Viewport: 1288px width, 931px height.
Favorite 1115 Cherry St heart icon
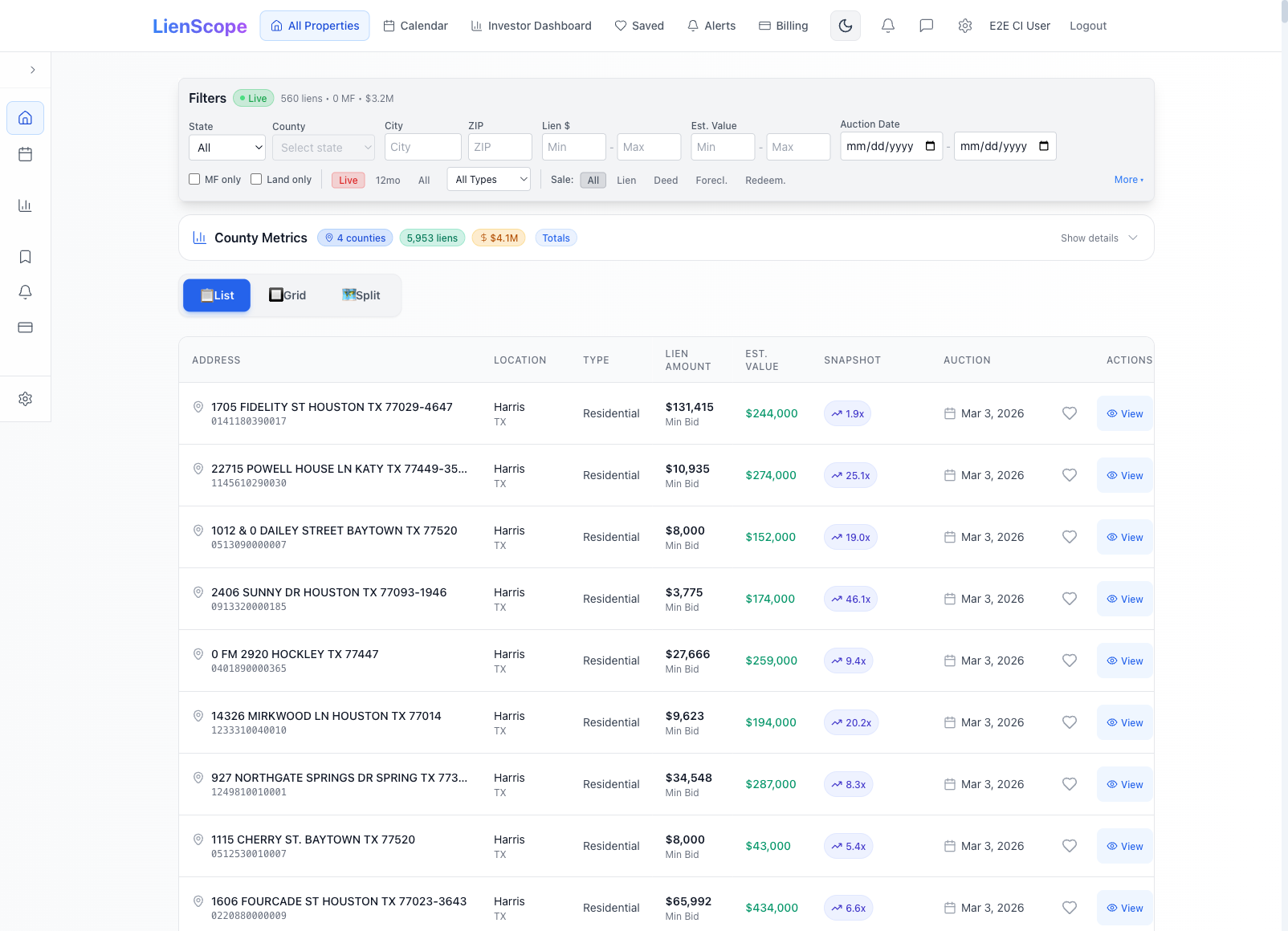click(1070, 846)
